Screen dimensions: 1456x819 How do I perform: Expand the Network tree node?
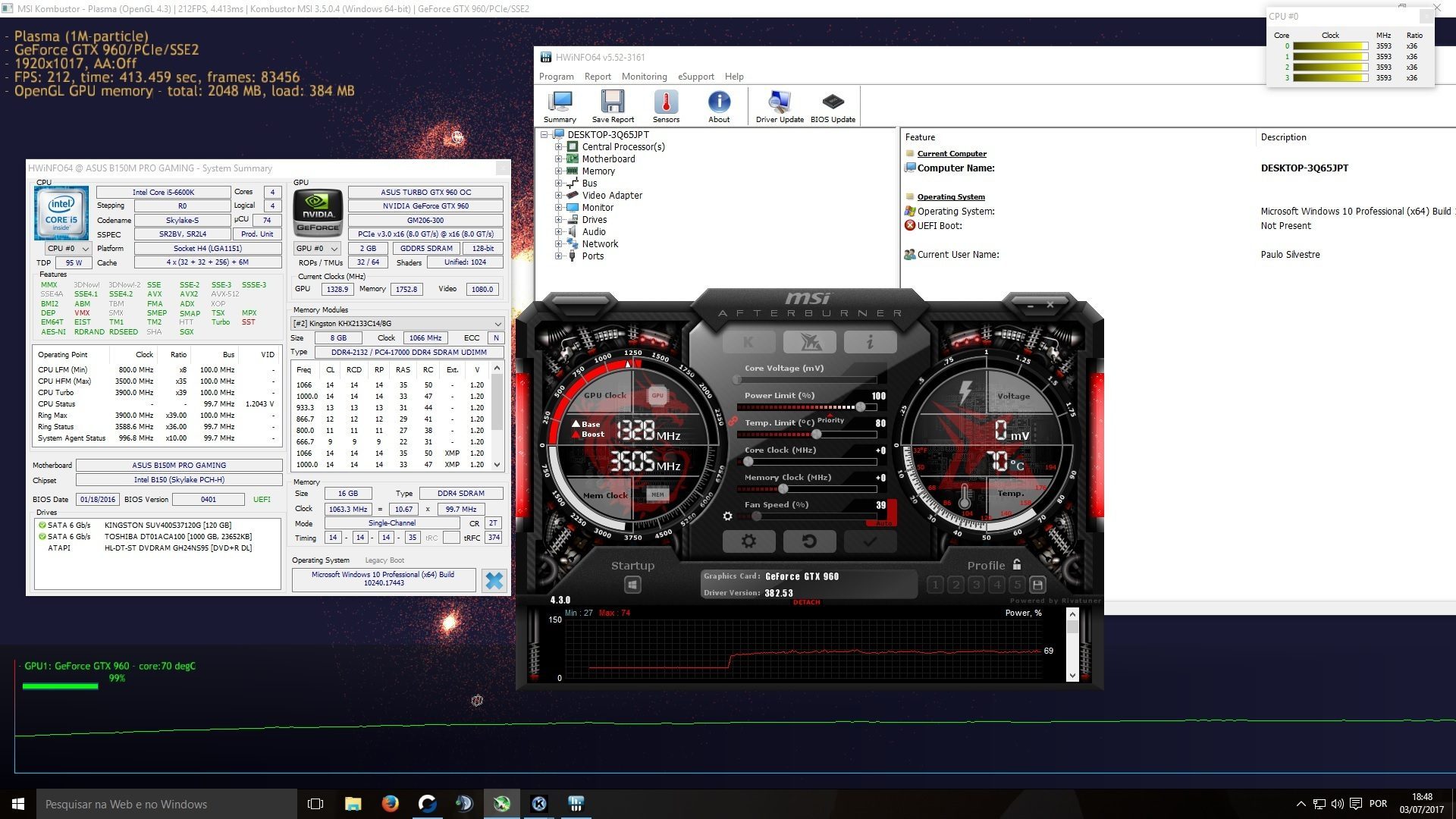[559, 244]
